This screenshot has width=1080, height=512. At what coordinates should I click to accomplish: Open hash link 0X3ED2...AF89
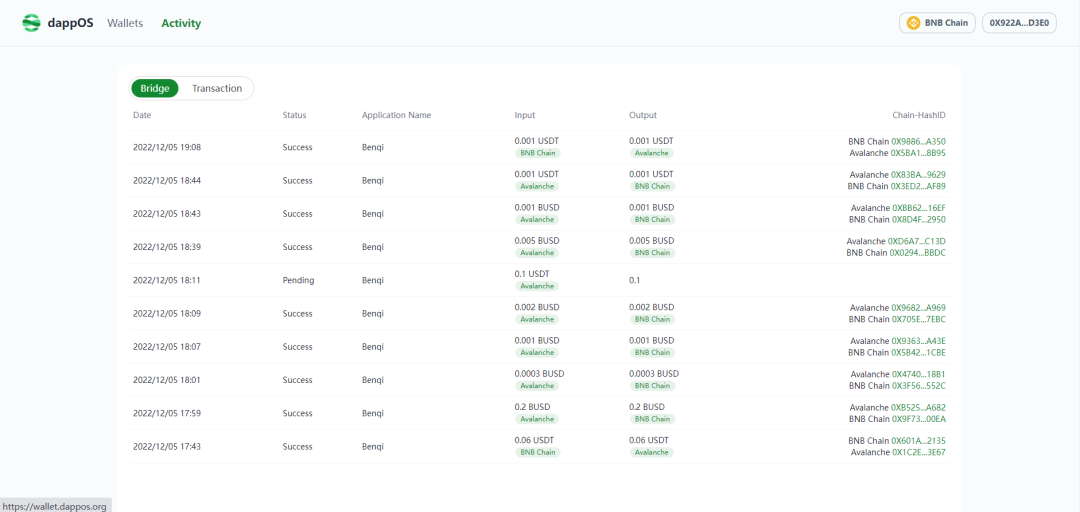pos(918,186)
